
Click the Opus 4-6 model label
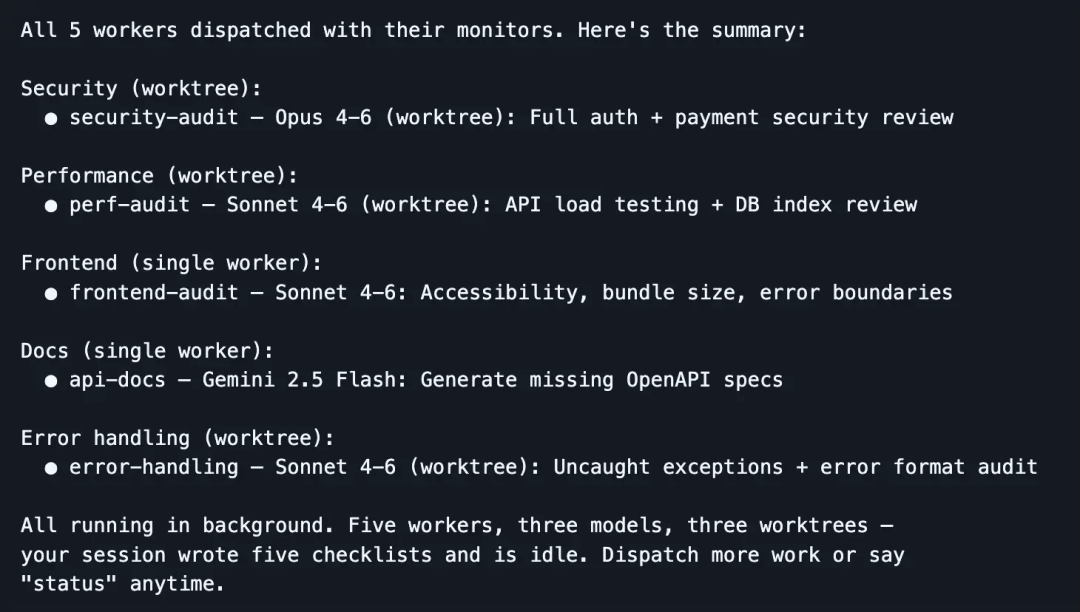tap(323, 118)
